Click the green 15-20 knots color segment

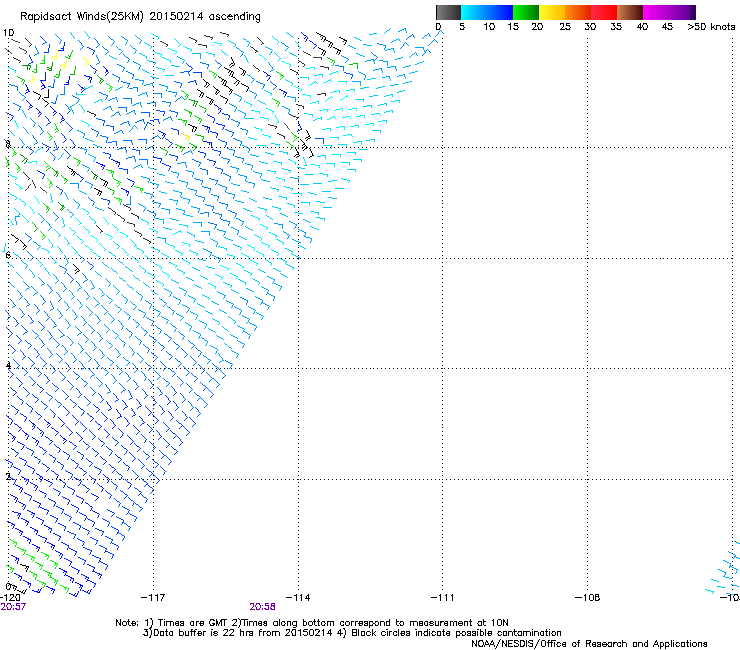tap(526, 12)
